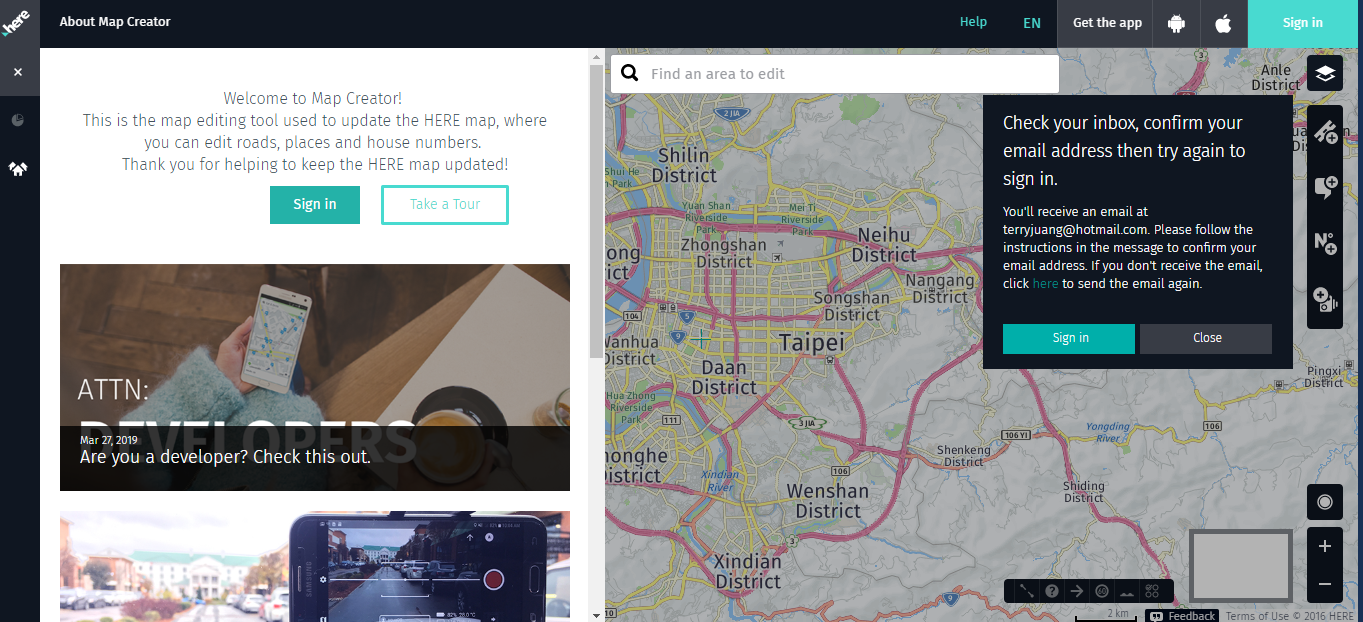Open the Terms of Use link
Image resolution: width=1363 pixels, height=622 pixels.
point(1257,616)
